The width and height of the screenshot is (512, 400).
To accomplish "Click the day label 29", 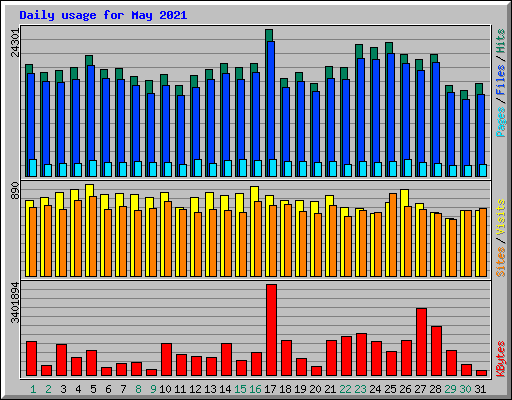I will [450, 389].
